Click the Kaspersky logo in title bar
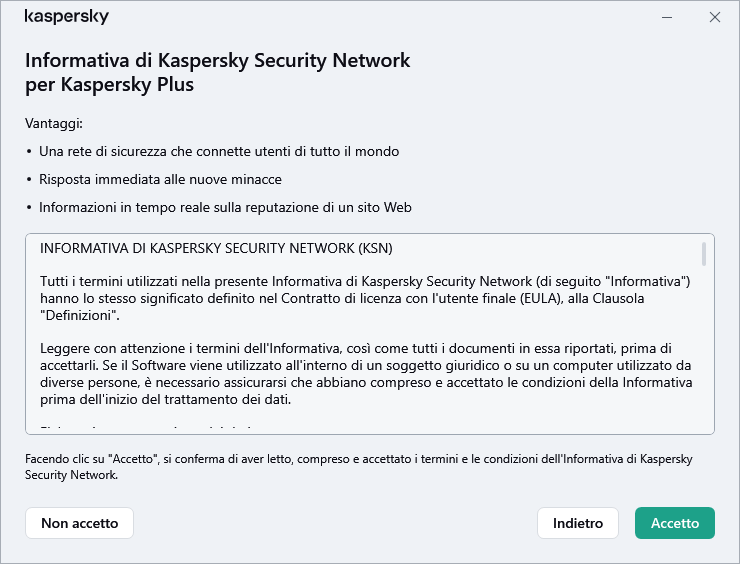Screen dimensions: 740x564 click(x=66, y=17)
